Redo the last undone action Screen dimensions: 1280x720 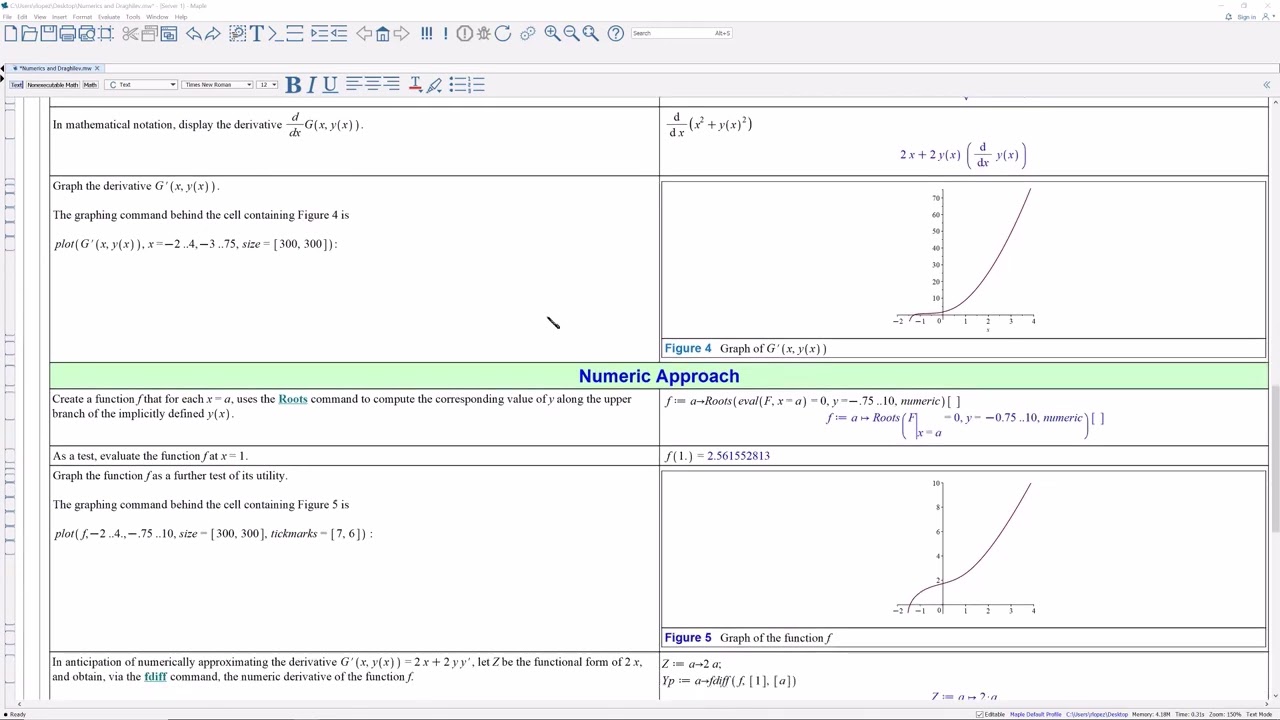pyautogui.click(x=213, y=34)
